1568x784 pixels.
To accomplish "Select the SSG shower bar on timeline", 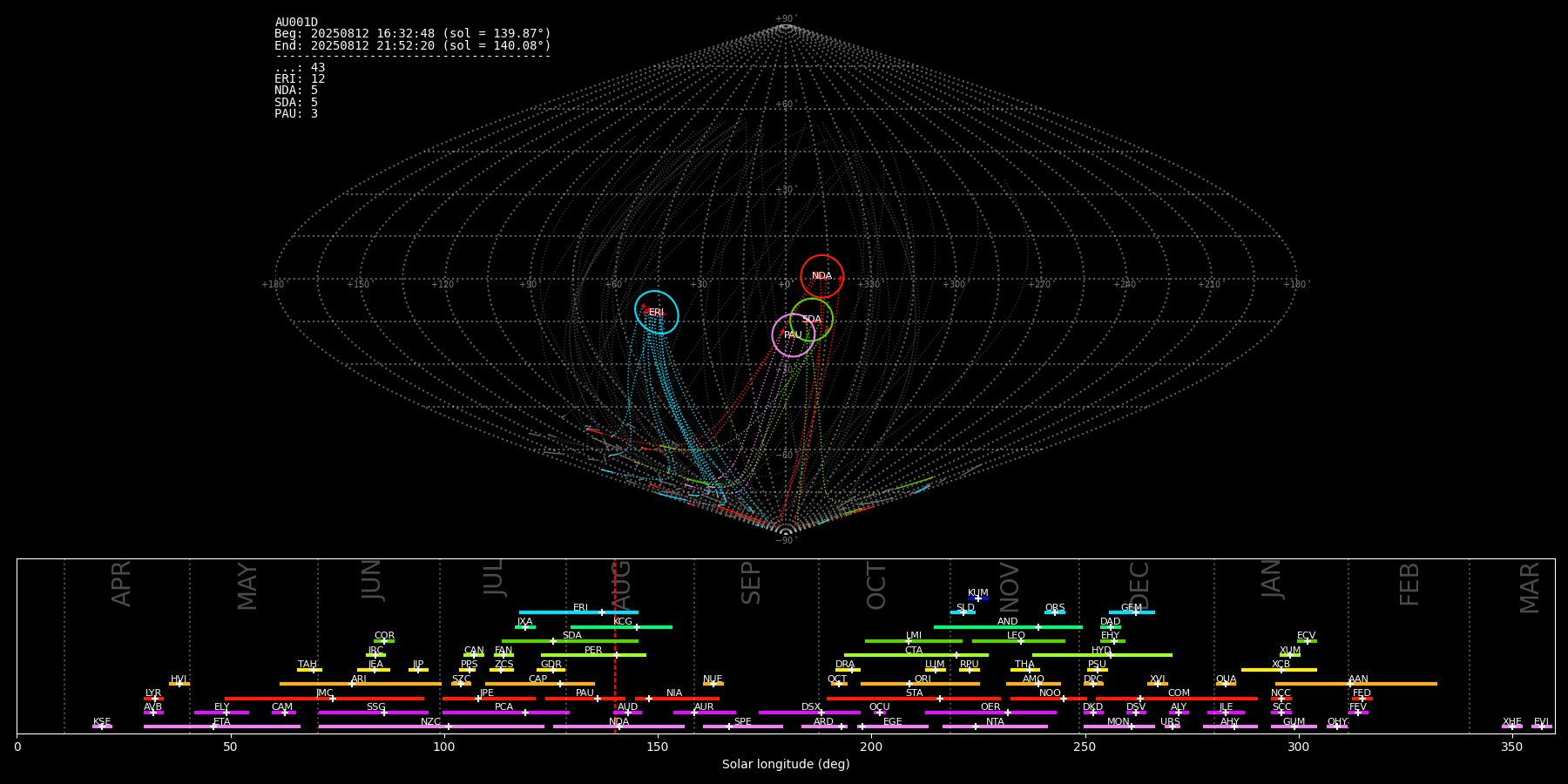I will tap(373, 713).
